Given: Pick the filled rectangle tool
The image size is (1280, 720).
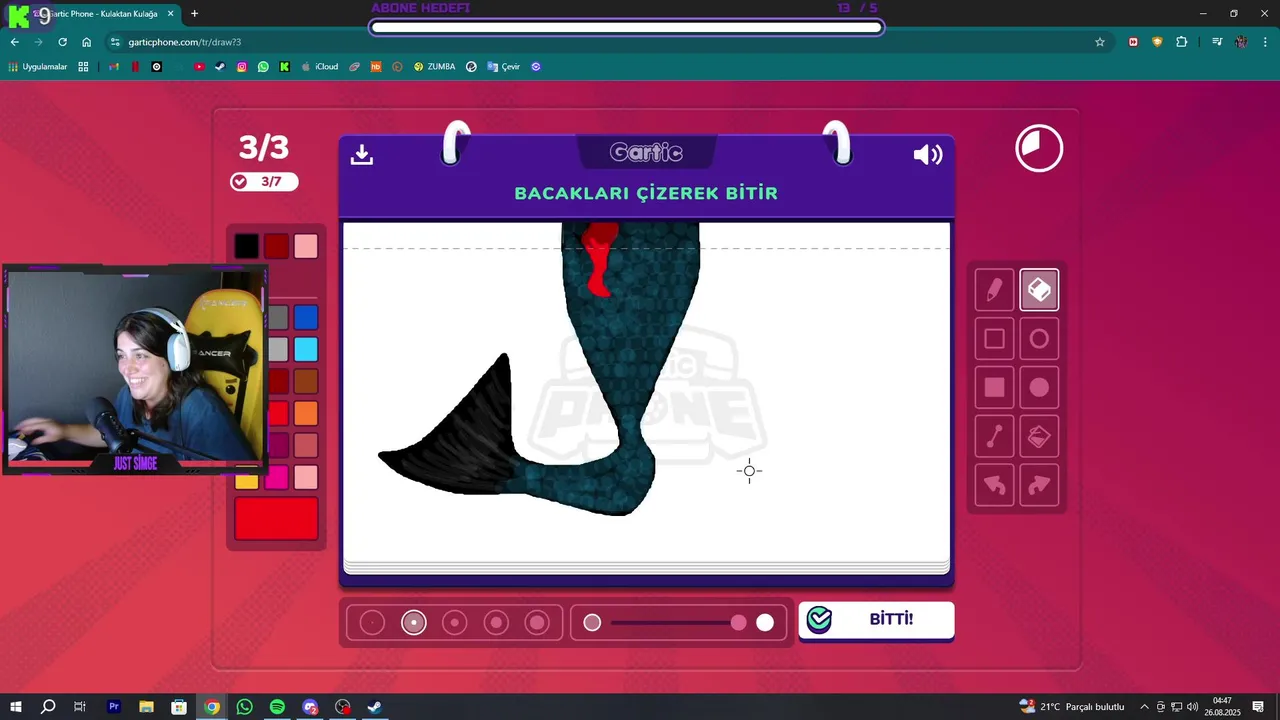Looking at the screenshot, I should tap(994, 387).
